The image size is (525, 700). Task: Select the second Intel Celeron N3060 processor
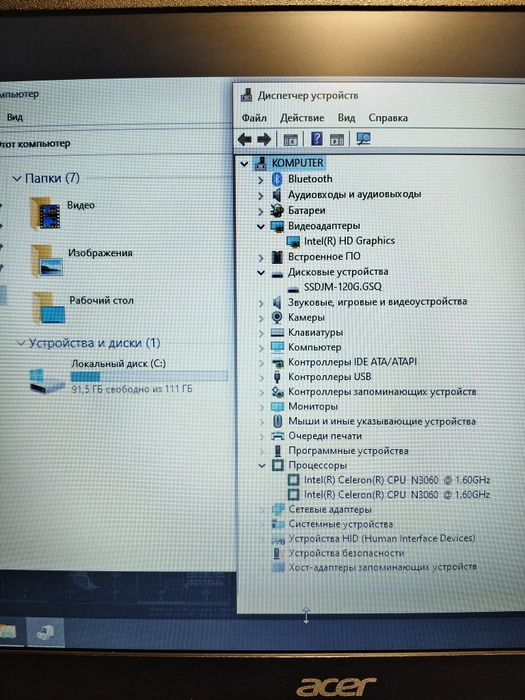(x=397, y=495)
